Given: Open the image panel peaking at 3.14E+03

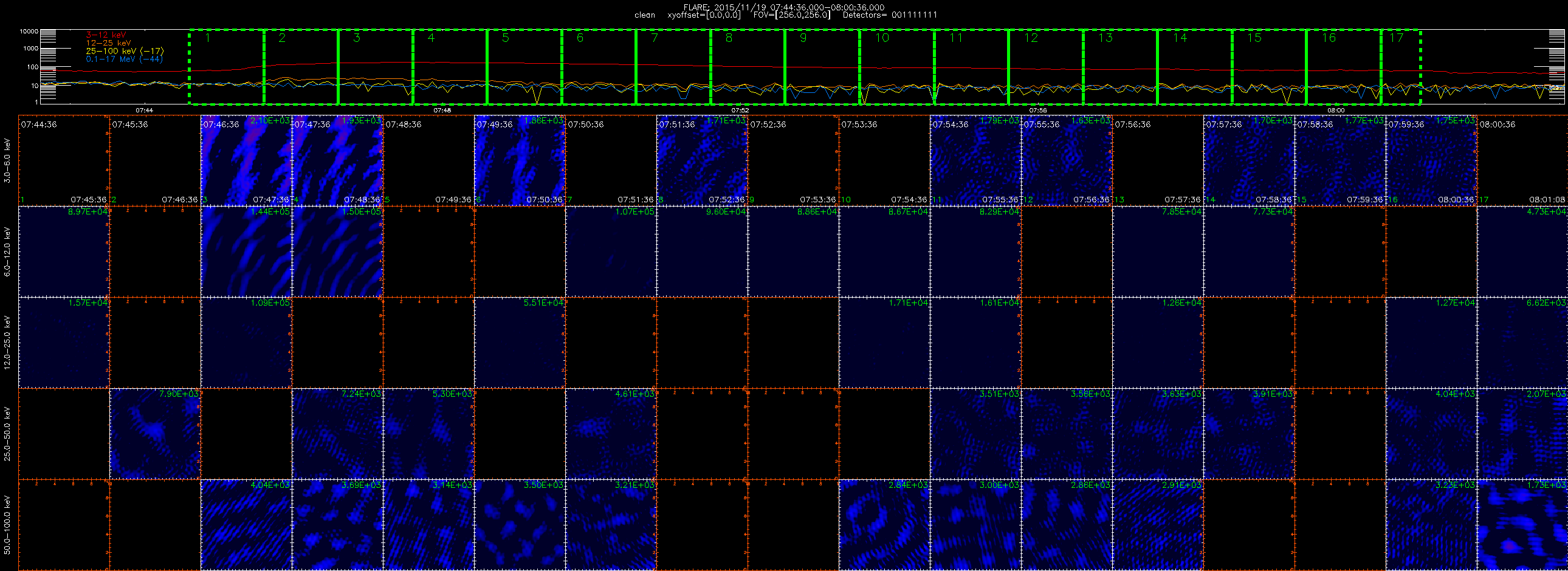Looking at the screenshot, I should pos(428,525).
